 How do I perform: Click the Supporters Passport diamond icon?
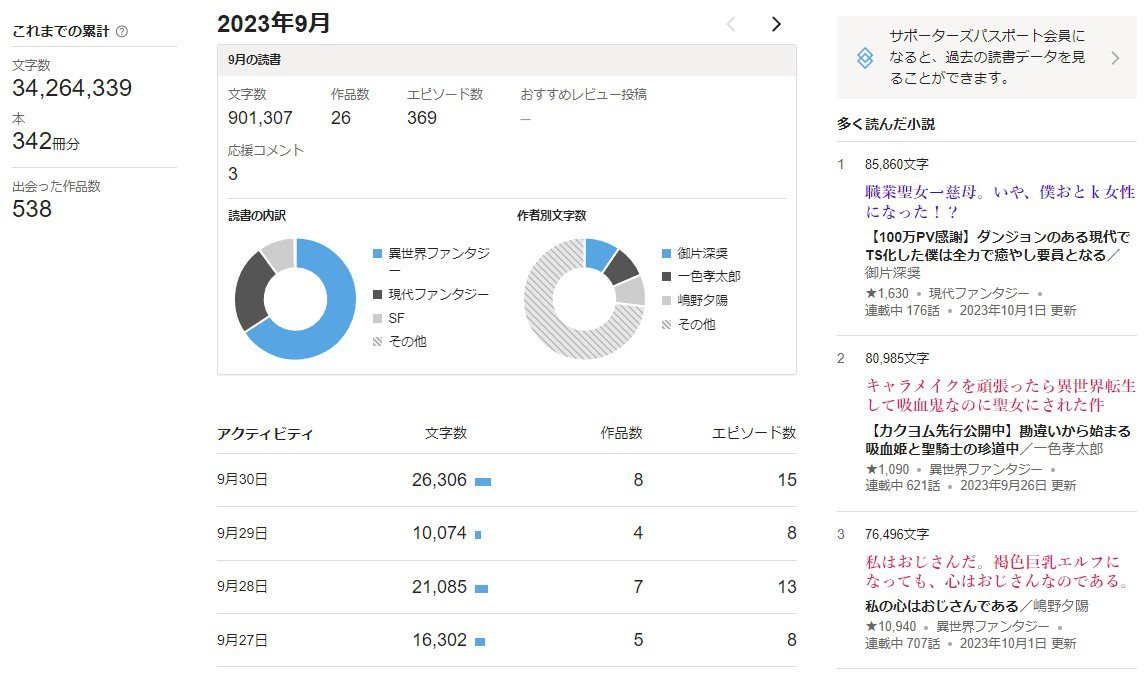point(865,58)
